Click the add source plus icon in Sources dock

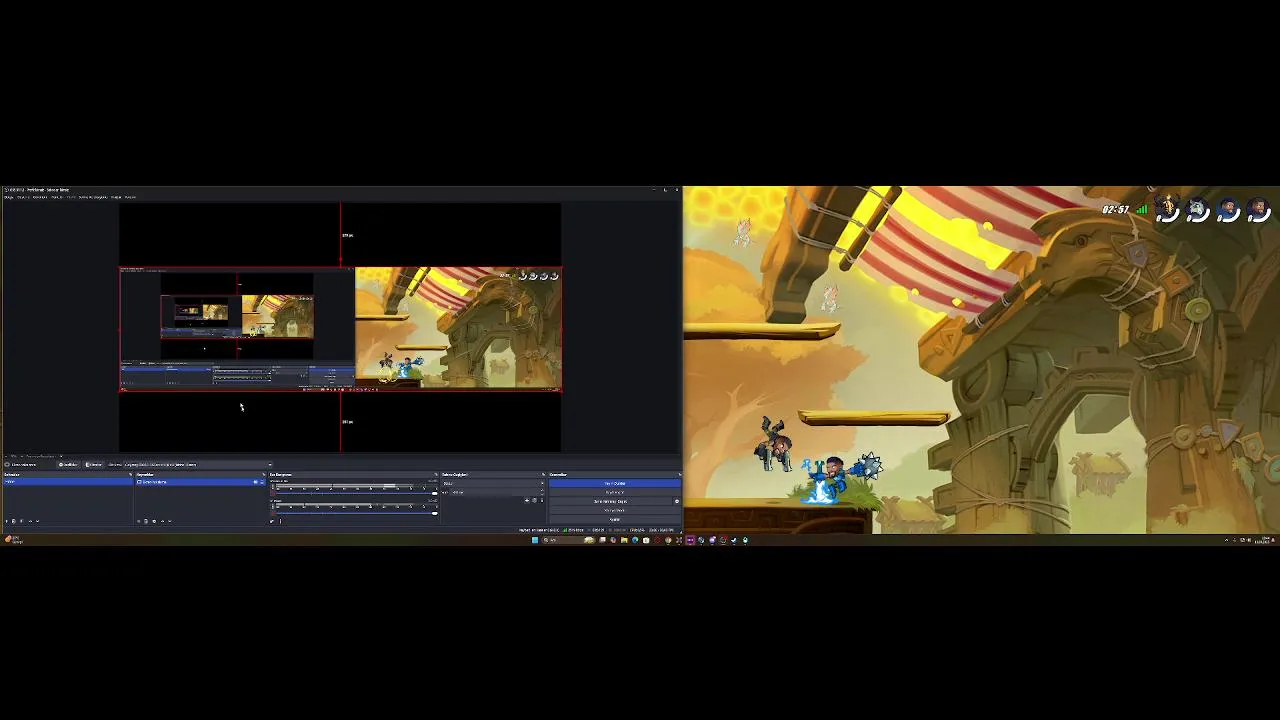pyautogui.click(x=138, y=521)
